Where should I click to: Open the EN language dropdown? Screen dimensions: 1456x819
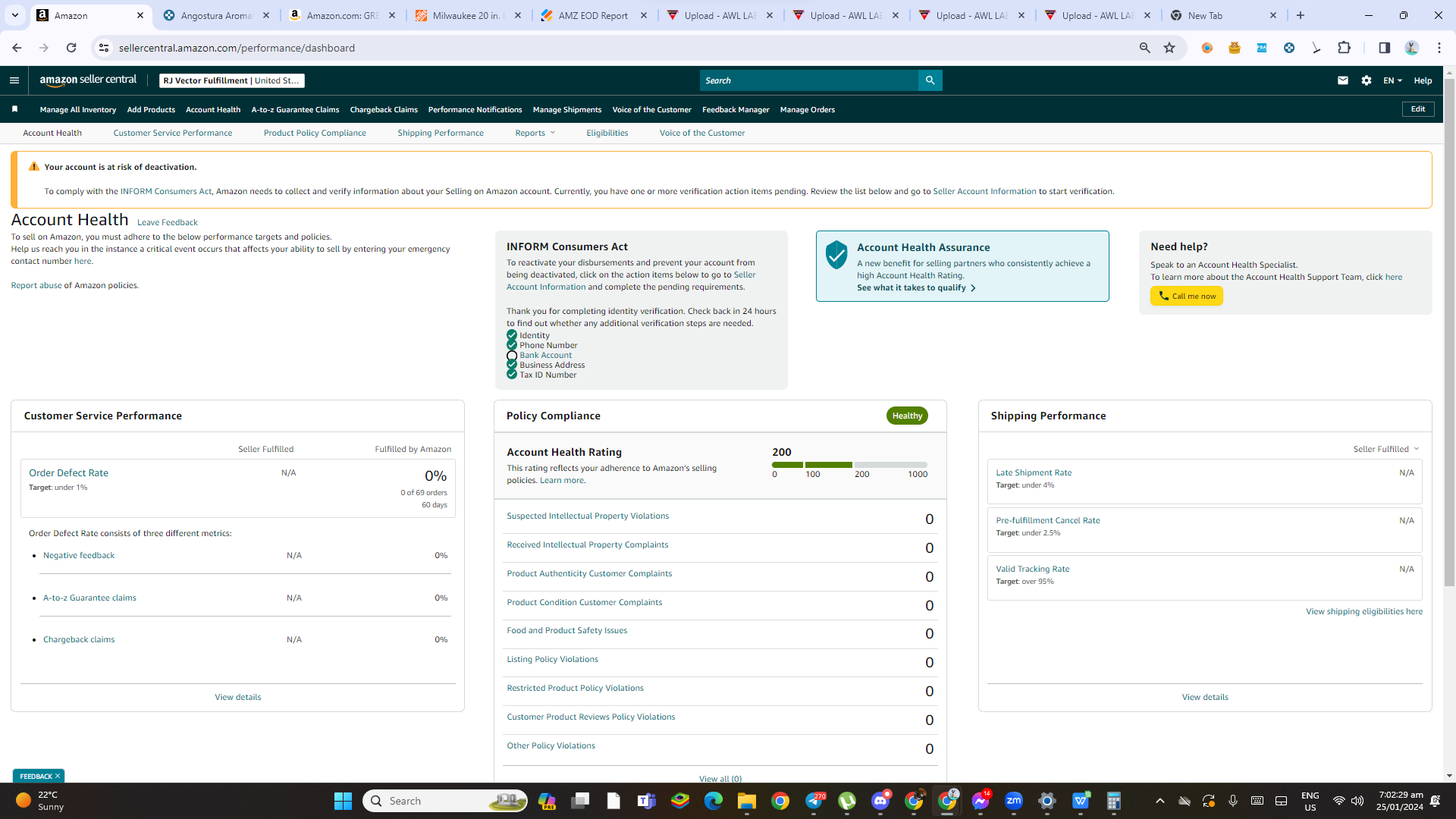click(x=1392, y=80)
